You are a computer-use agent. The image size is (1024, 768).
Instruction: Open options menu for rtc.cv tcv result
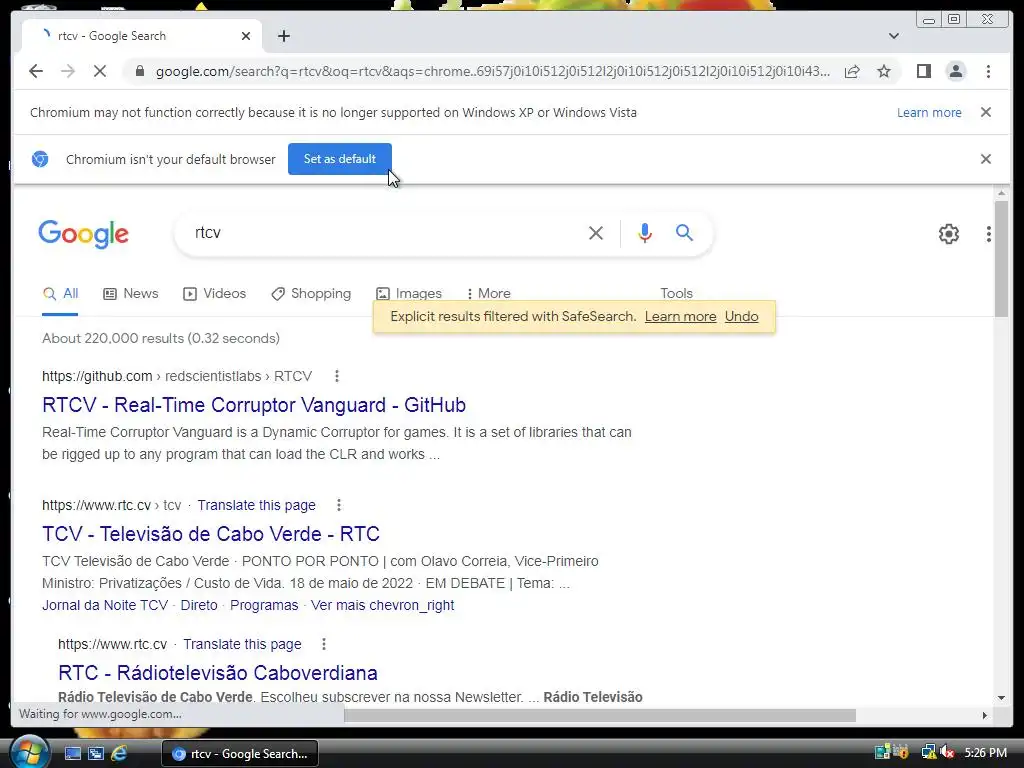click(x=338, y=505)
